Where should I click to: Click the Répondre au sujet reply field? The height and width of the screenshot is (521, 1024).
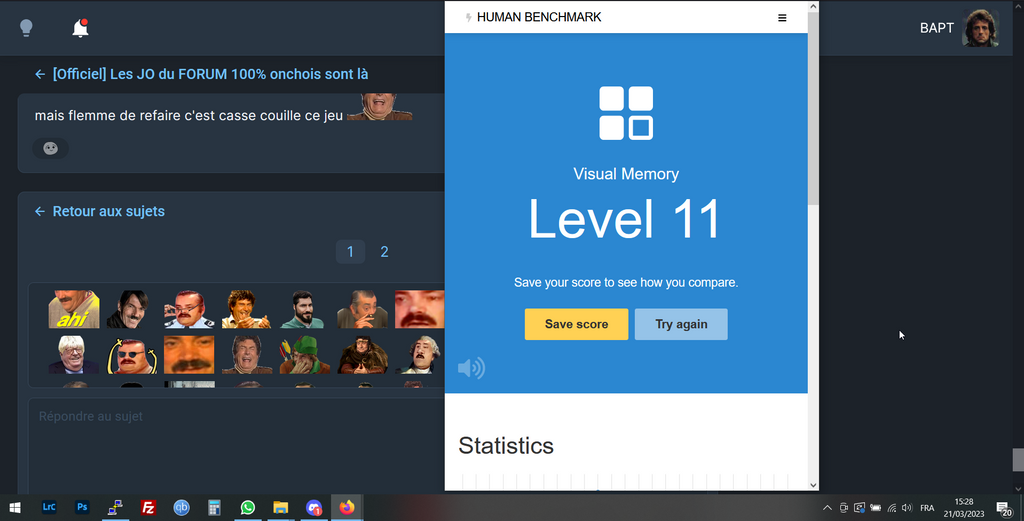[x=236, y=446]
